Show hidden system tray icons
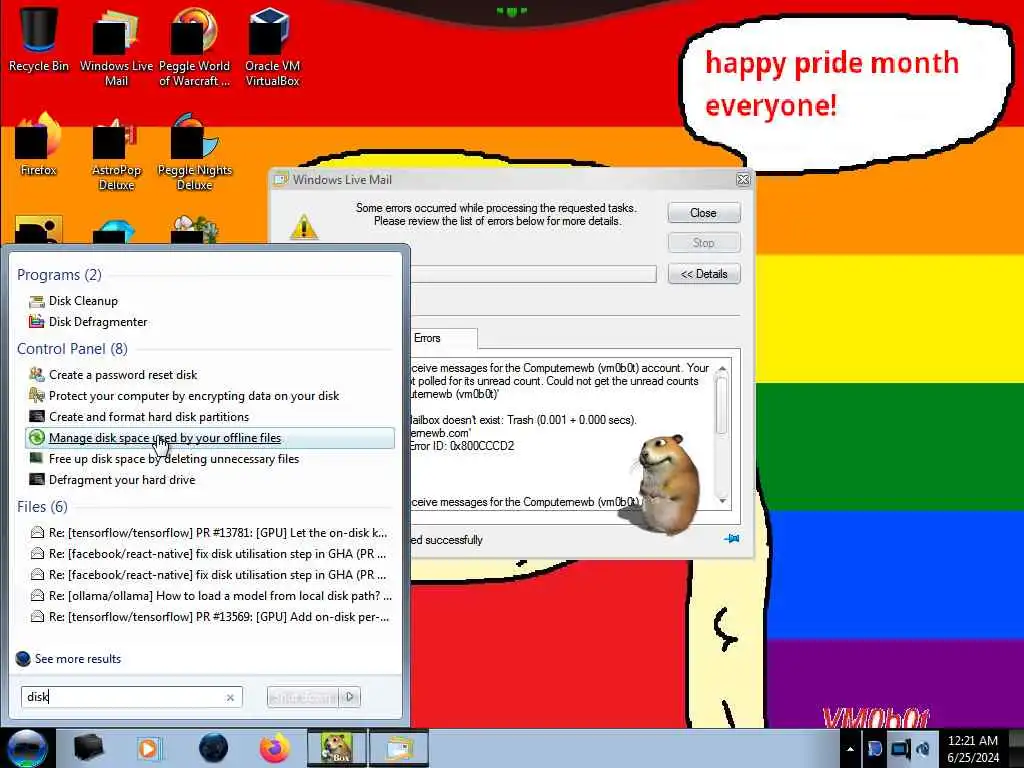This screenshot has height=768, width=1024. click(850, 749)
